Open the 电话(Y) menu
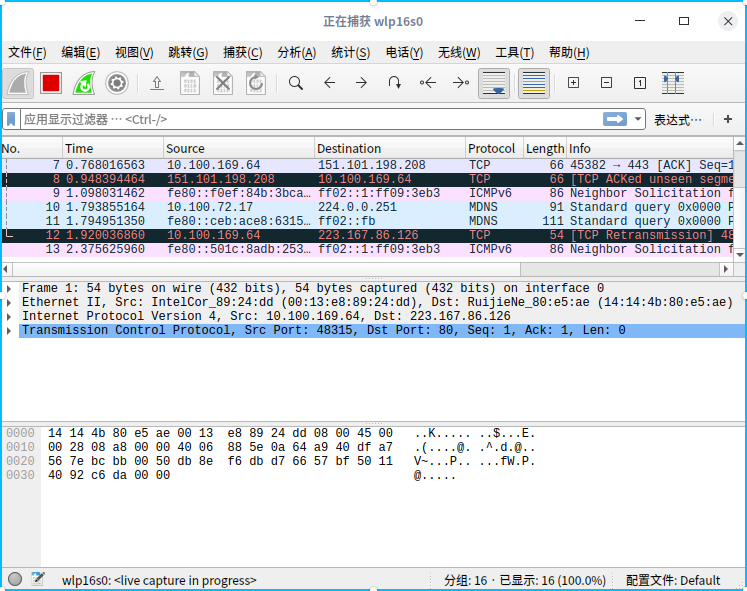Image resolution: width=747 pixels, height=591 pixels. (x=404, y=52)
